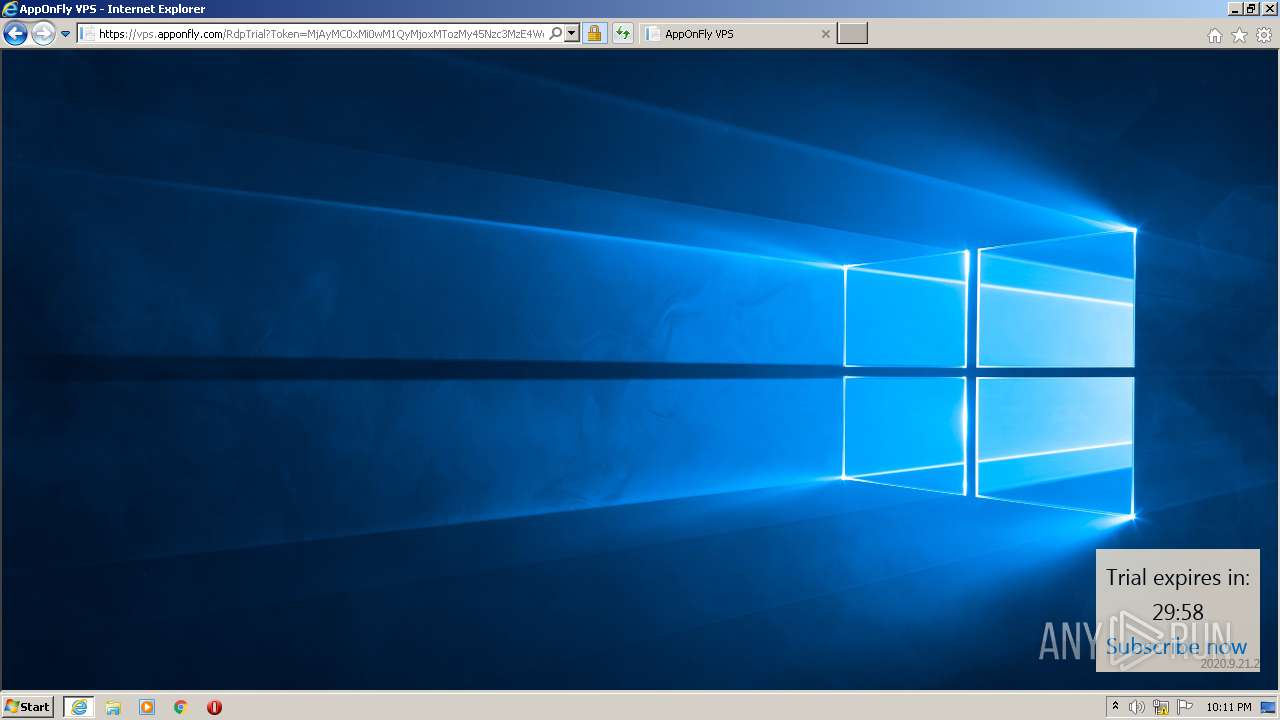The image size is (1280, 720).
Task: Show the security report lock icon
Action: pos(594,34)
